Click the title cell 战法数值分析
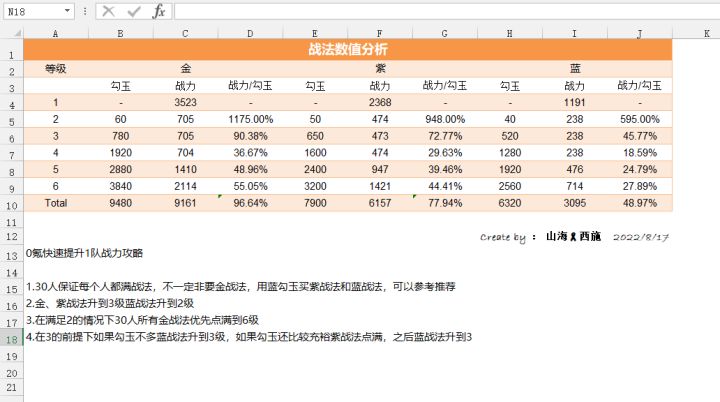 click(x=348, y=50)
